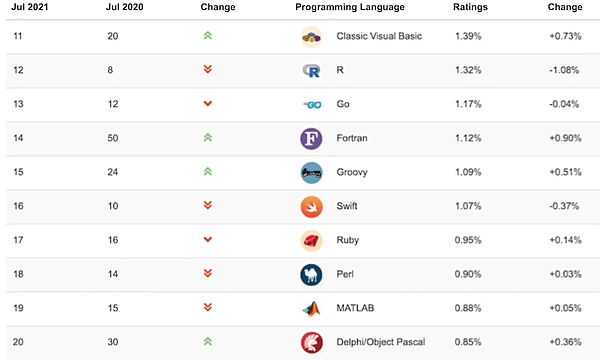Image resolution: width=600 pixels, height=360 pixels.
Task: Click the orange Swift bird logo
Action: (311, 207)
